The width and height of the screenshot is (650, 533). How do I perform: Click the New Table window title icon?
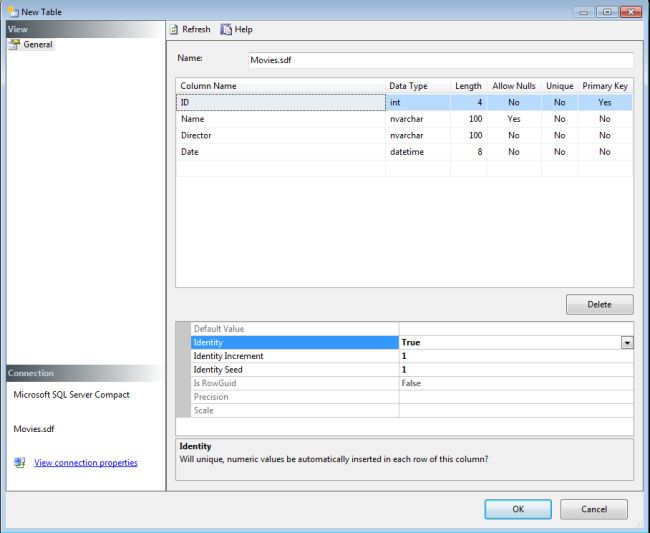pos(13,11)
